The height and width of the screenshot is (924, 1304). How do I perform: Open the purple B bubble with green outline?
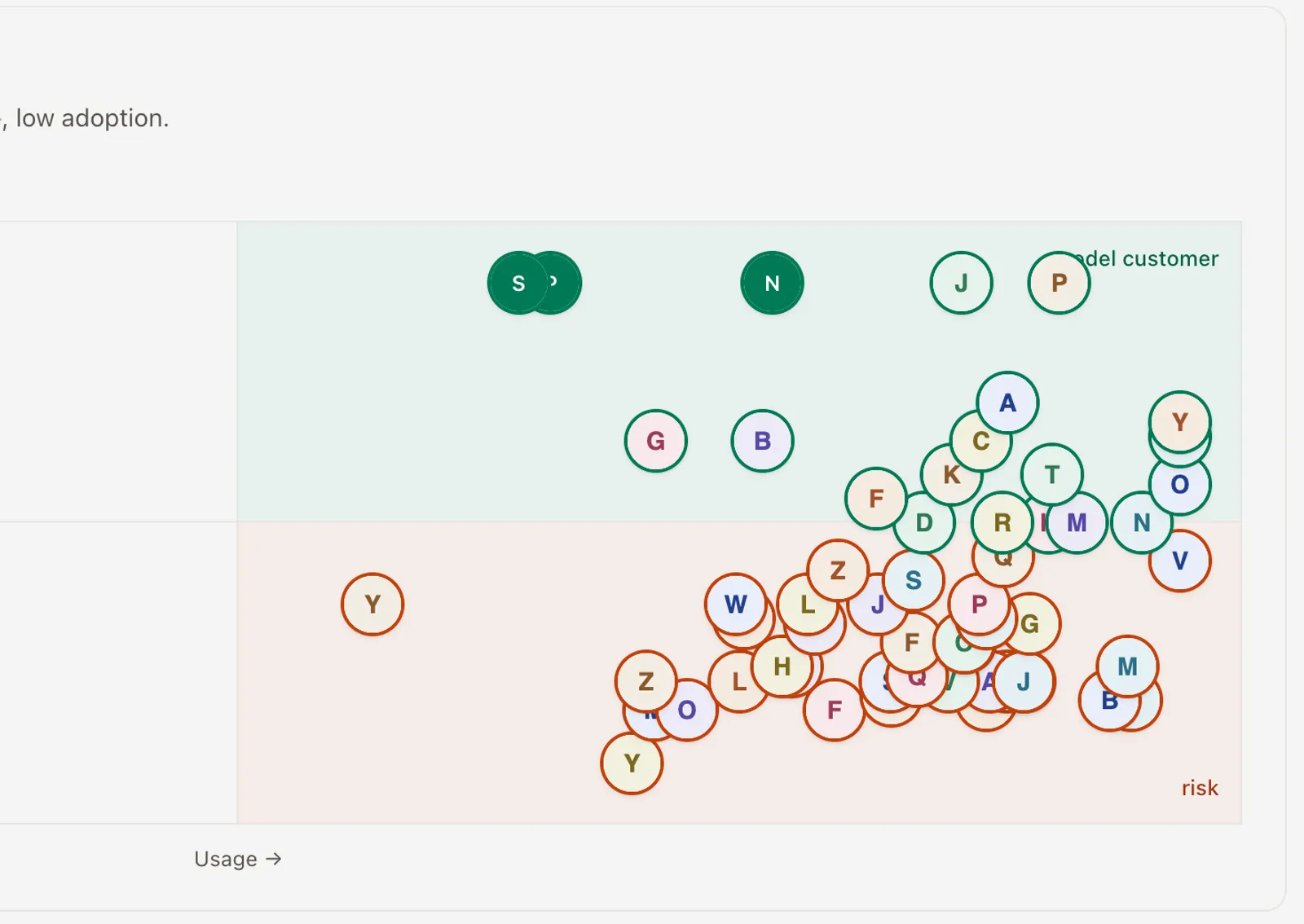click(x=762, y=441)
